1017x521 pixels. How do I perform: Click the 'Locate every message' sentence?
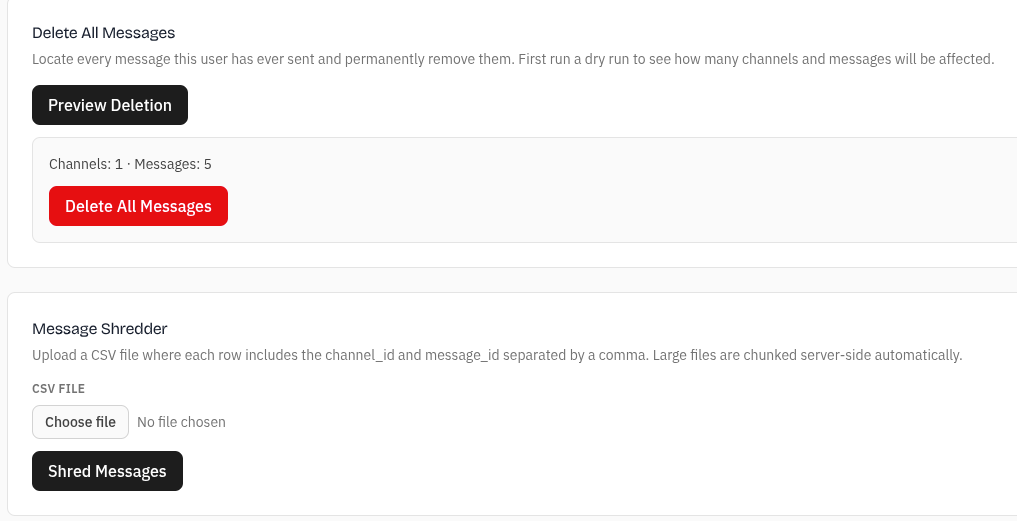pyautogui.click(x=270, y=59)
